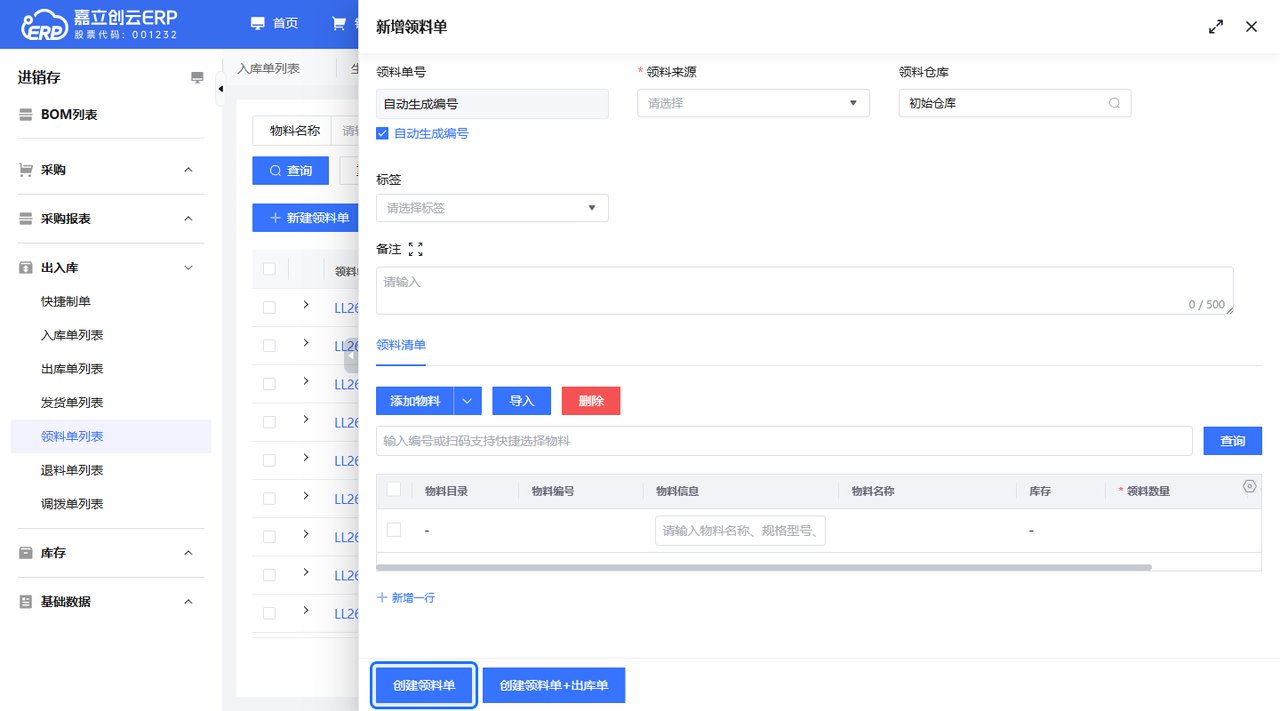Open 调拨单列表 in the sidebar
Viewport: 1280px width, 711px height.
(x=72, y=504)
